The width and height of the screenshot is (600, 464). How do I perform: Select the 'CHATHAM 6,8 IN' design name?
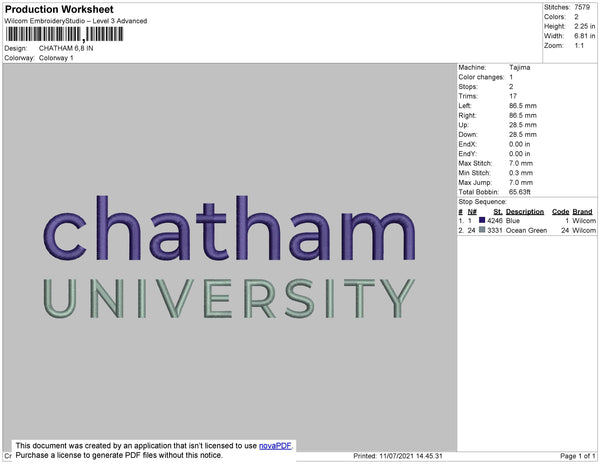point(66,48)
